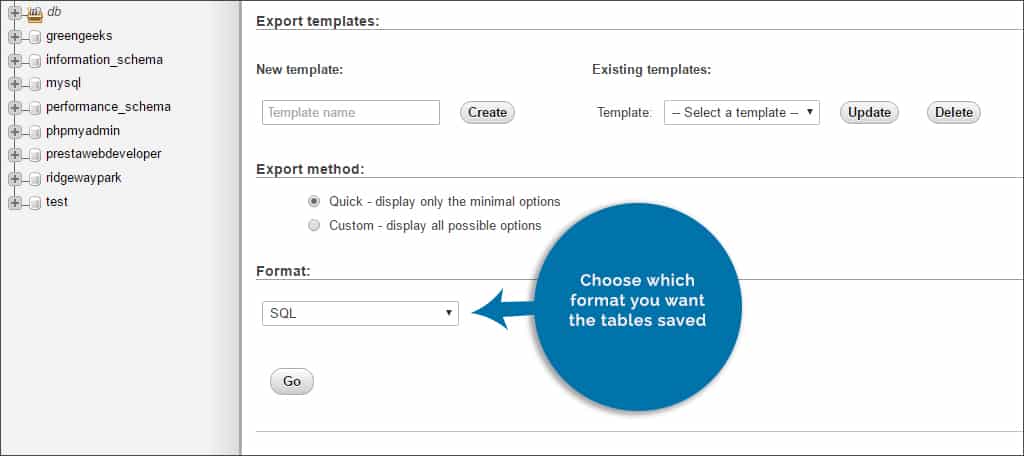This screenshot has height=456, width=1024.
Task: Focus the Template name input field
Action: click(351, 112)
